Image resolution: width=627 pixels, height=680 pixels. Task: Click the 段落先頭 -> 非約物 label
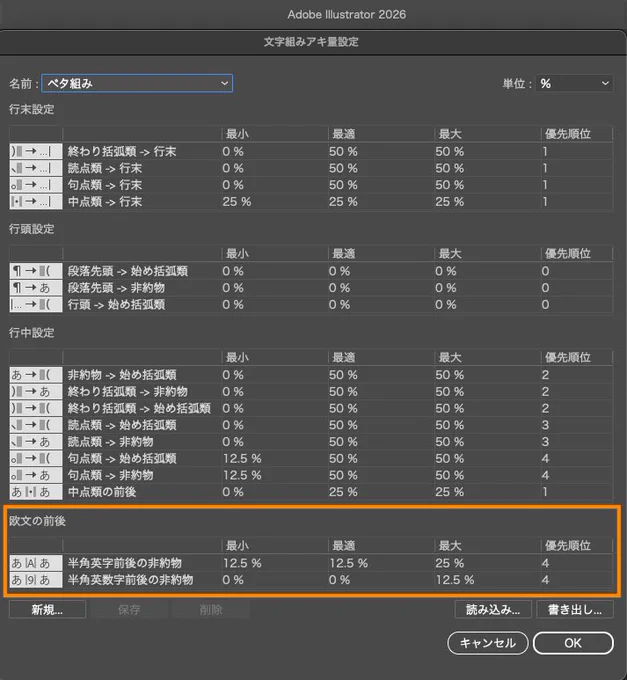(x=116, y=288)
